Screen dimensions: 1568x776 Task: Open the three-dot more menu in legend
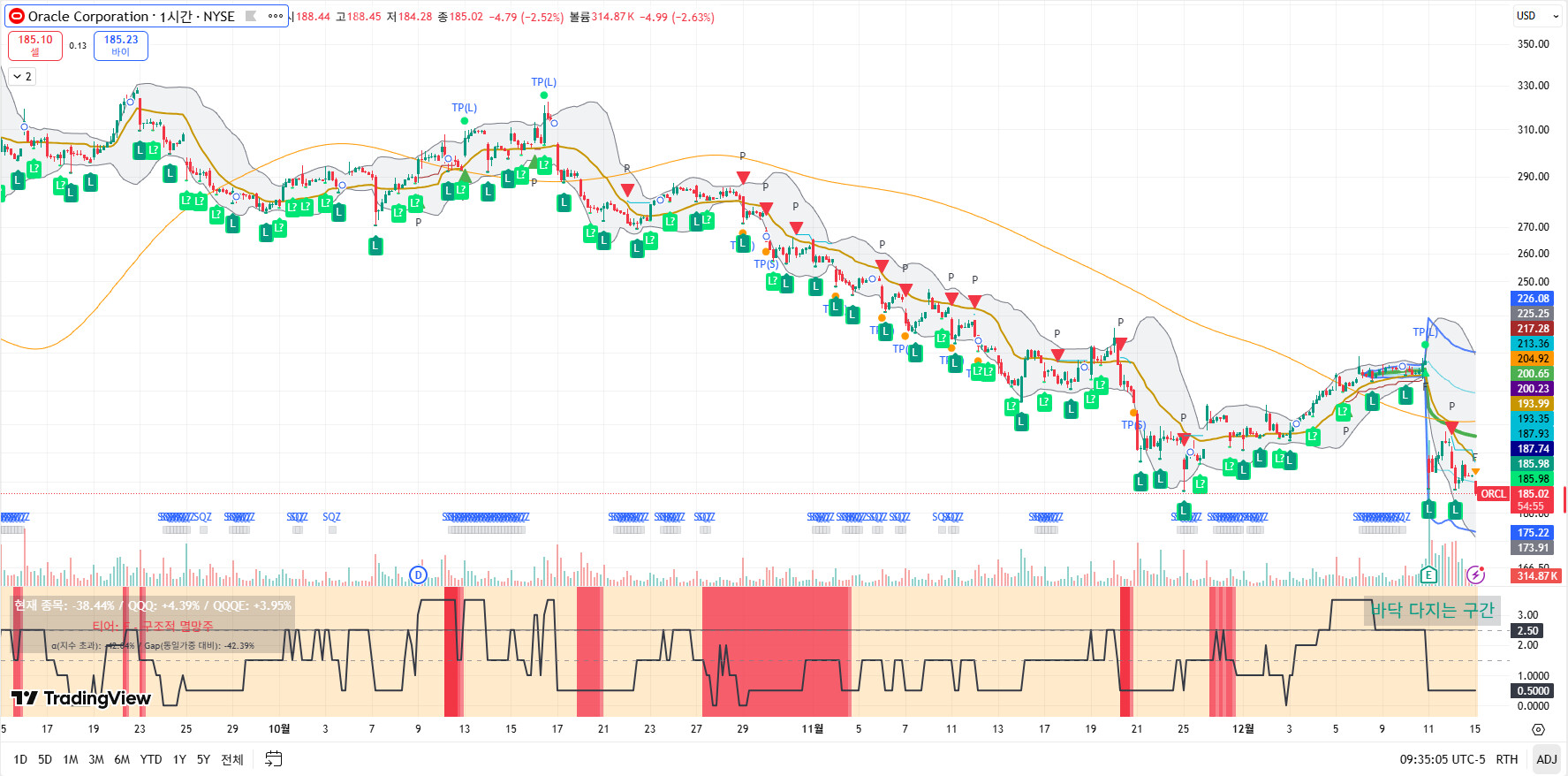click(276, 16)
